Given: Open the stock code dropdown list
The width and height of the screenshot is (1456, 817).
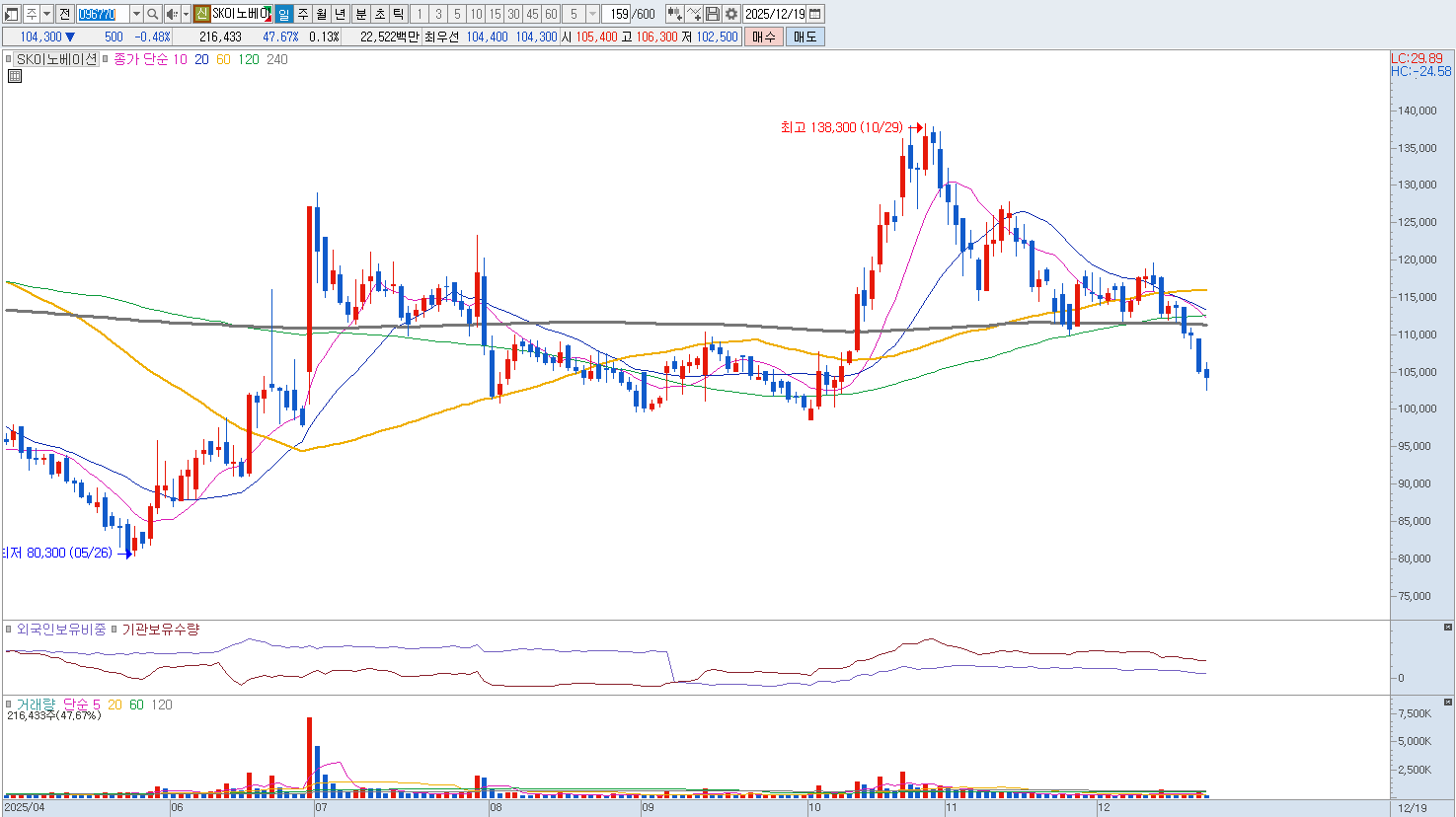Looking at the screenshot, I should (136, 14).
